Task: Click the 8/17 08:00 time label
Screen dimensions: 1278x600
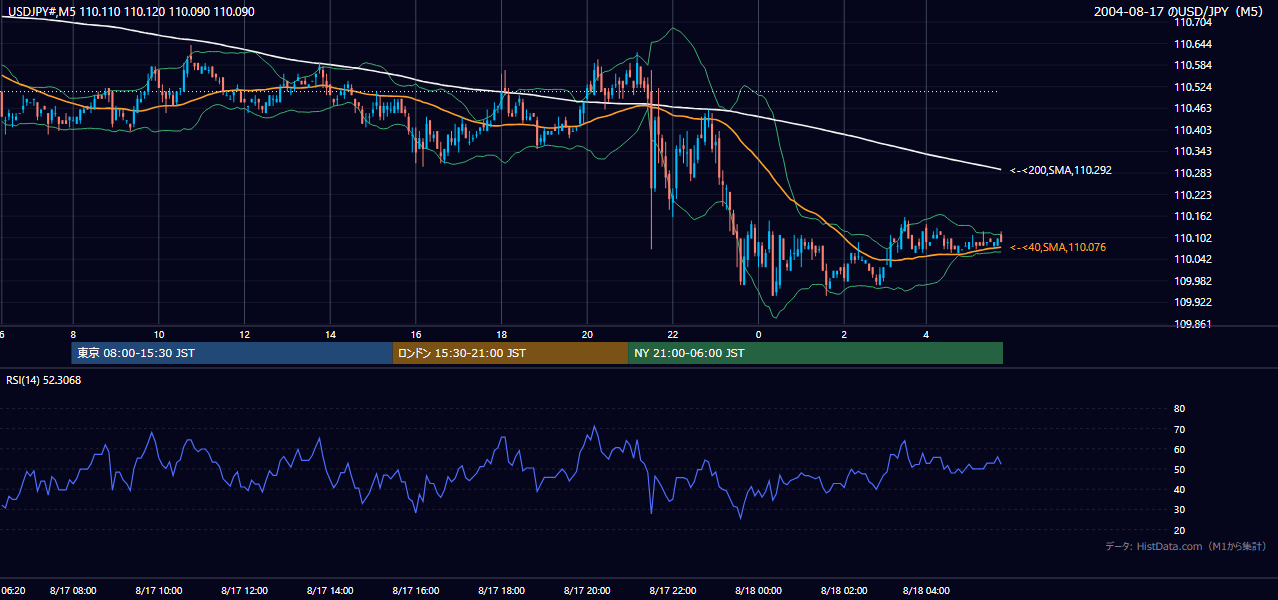Action: coord(72,591)
